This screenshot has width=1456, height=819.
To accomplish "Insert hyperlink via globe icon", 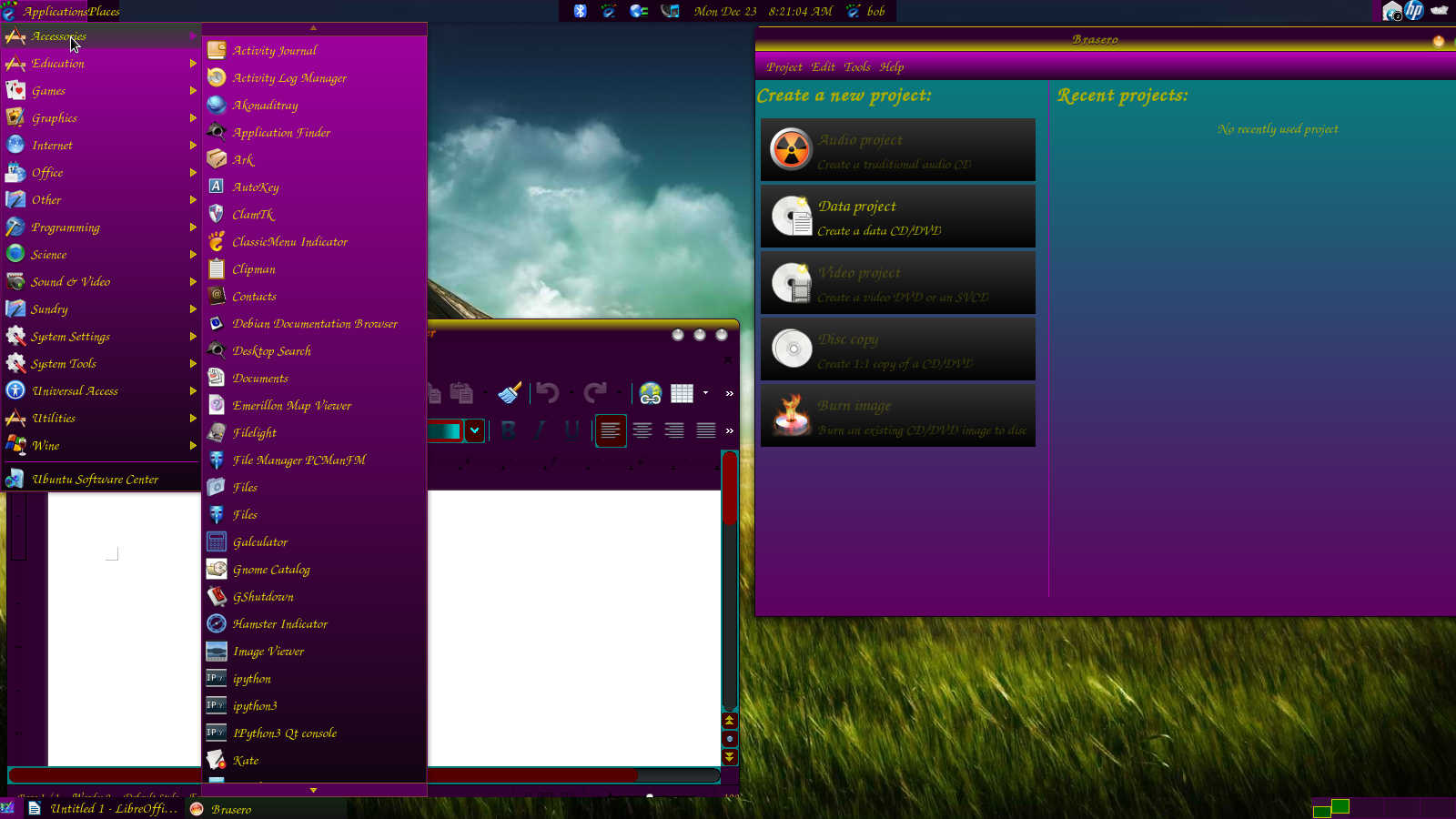I will (651, 393).
